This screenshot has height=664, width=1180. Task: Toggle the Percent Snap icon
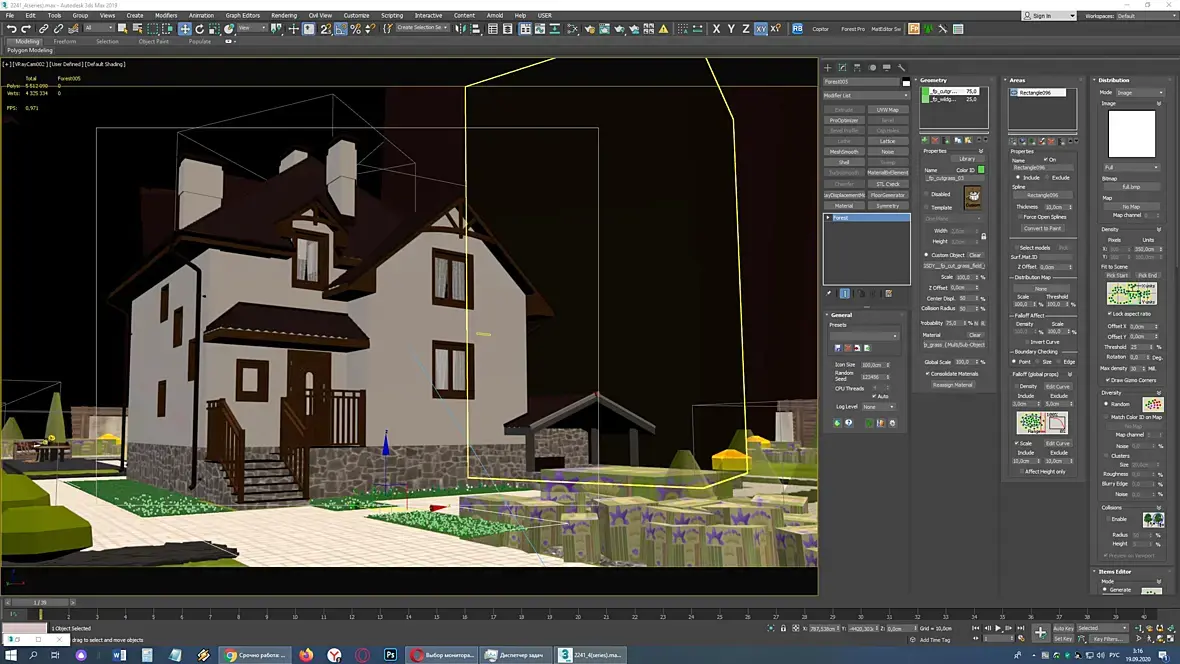point(355,29)
